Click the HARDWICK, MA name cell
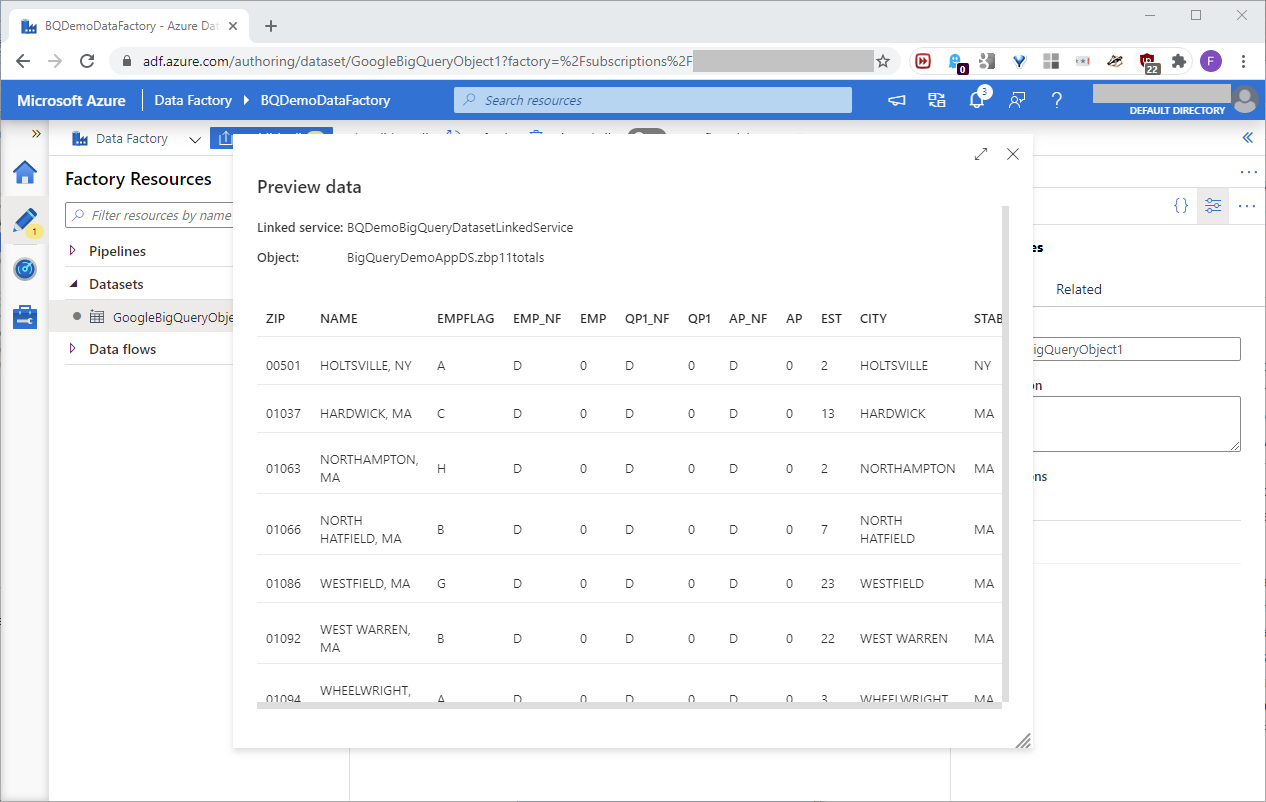The width and height of the screenshot is (1266, 802). (366, 414)
